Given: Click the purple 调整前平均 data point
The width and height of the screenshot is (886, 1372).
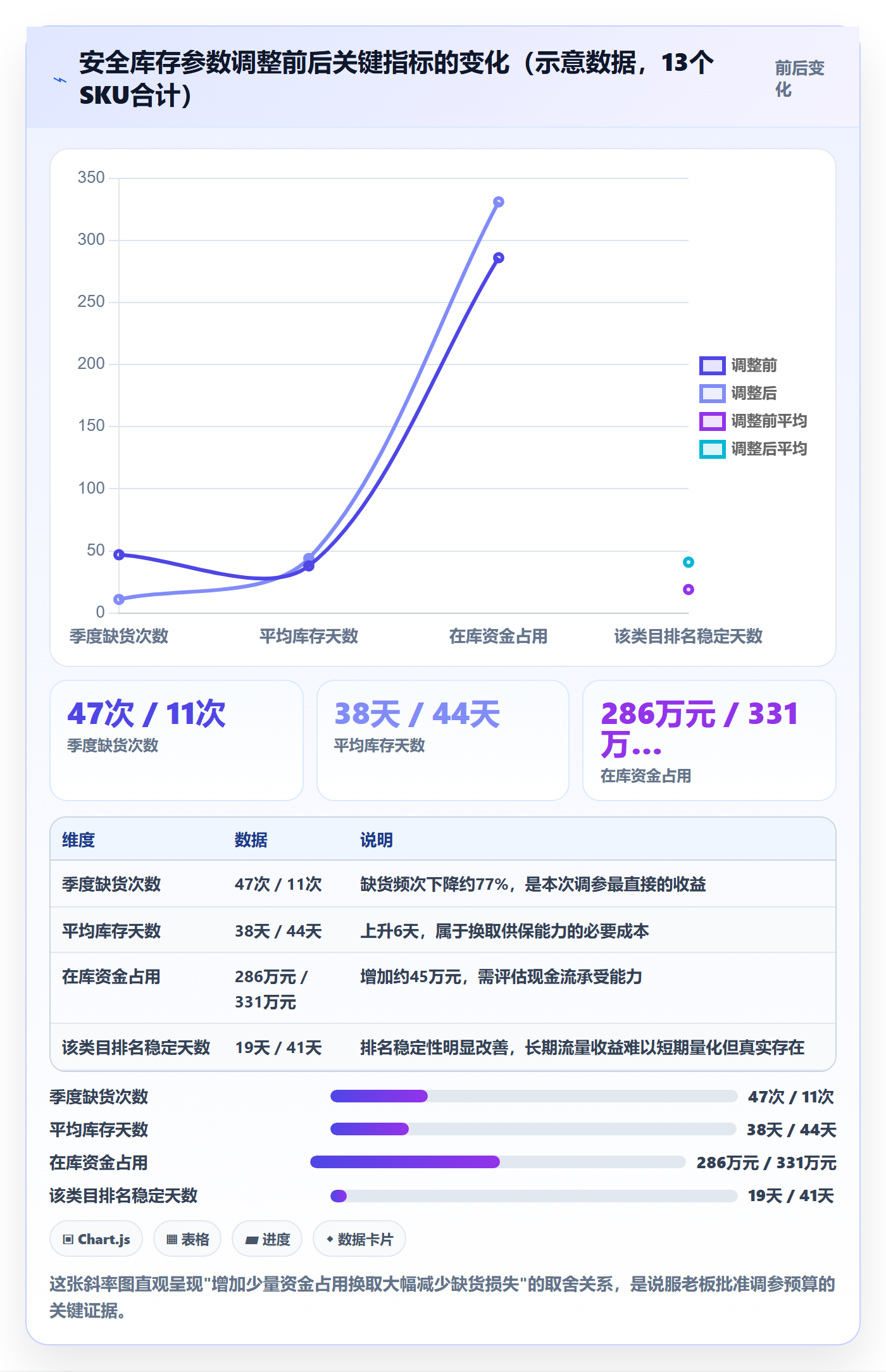Looking at the screenshot, I should coord(689,589).
